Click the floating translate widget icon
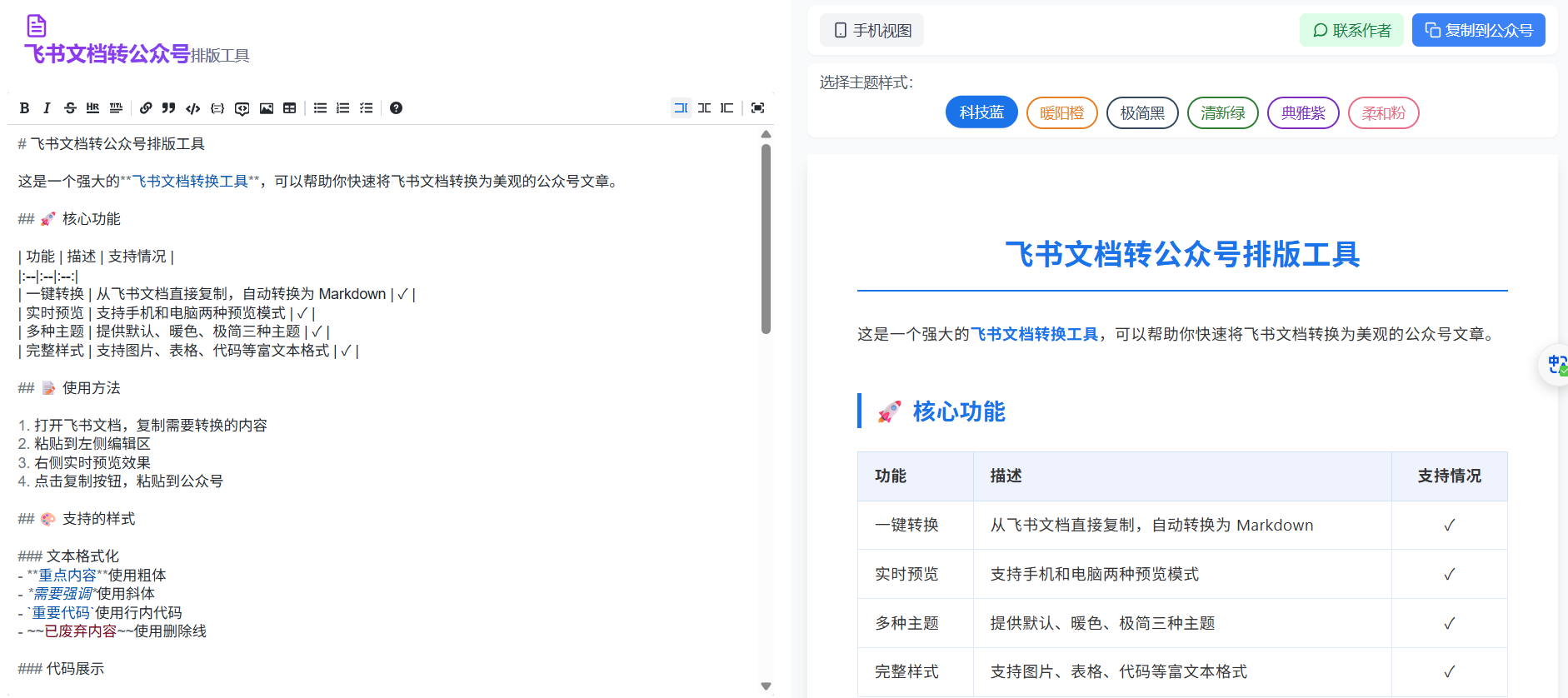The image size is (1568, 698). pyautogui.click(x=1556, y=365)
